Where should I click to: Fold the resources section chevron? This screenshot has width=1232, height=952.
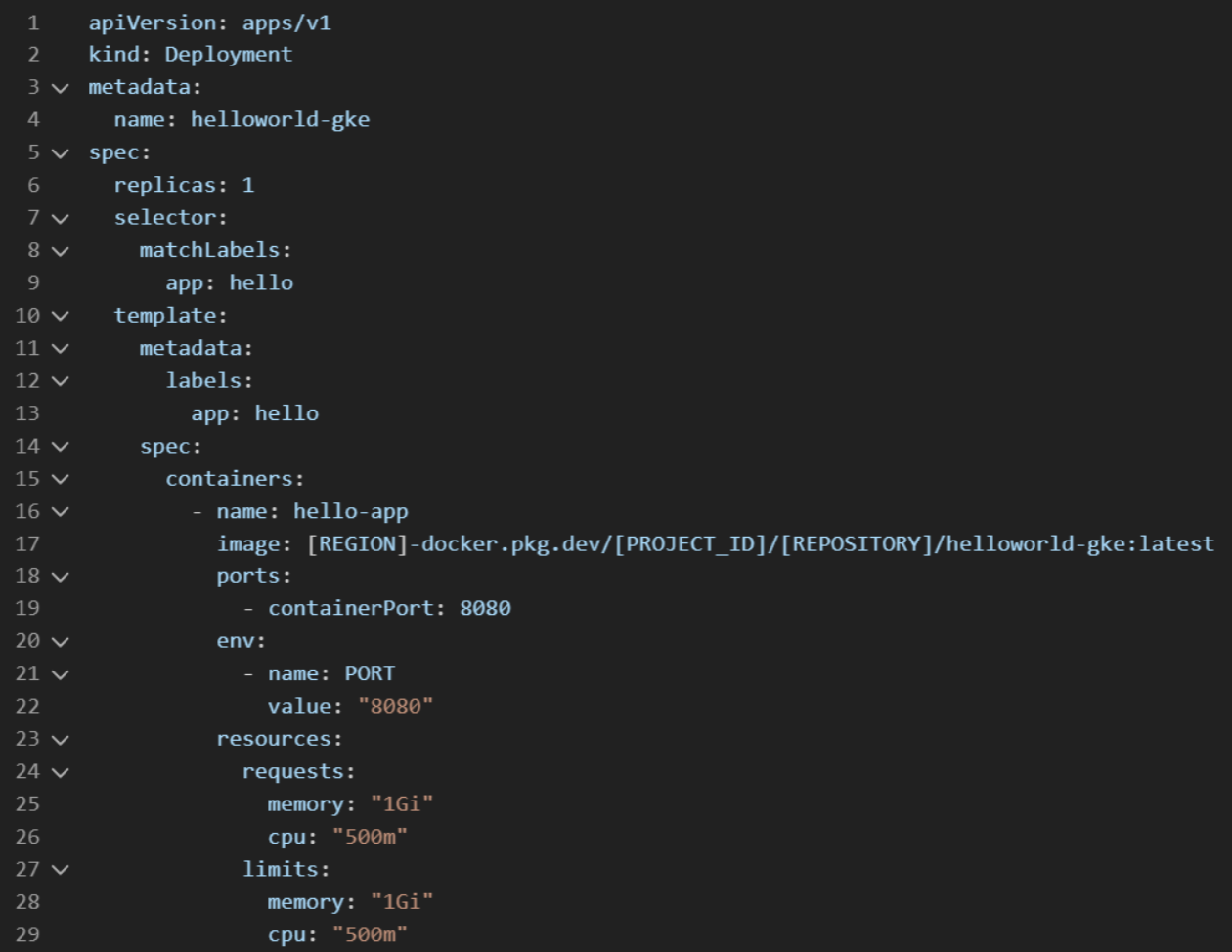click(x=61, y=740)
